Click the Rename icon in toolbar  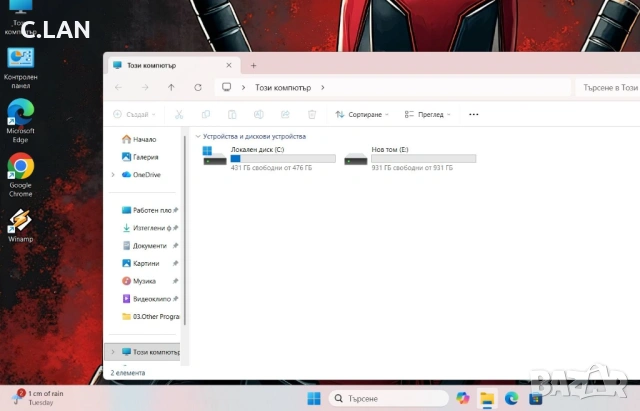258,115
